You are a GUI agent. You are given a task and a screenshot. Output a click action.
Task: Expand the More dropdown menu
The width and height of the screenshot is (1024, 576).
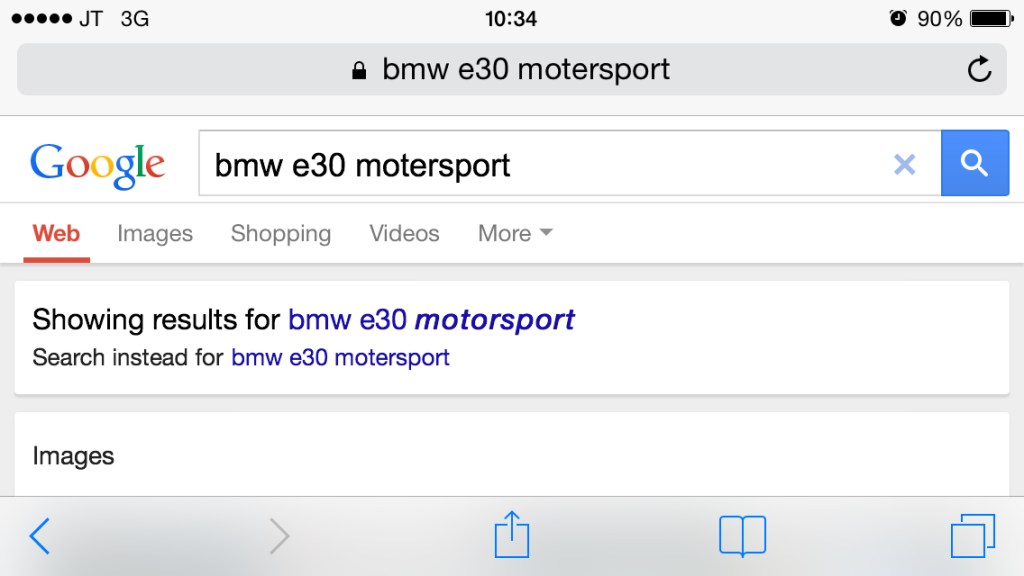click(x=515, y=234)
